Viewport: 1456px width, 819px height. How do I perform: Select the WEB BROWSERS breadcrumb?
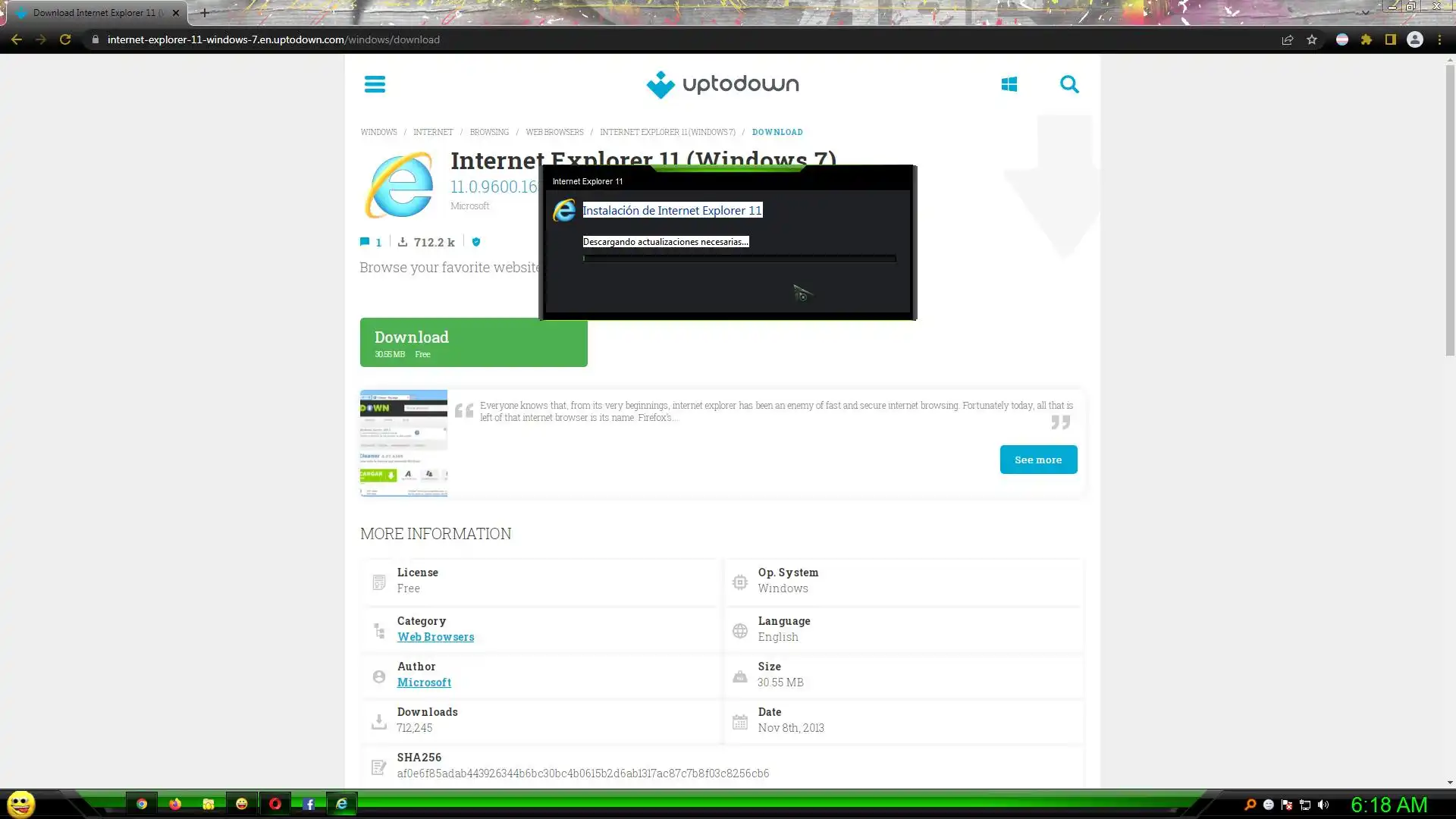554,132
